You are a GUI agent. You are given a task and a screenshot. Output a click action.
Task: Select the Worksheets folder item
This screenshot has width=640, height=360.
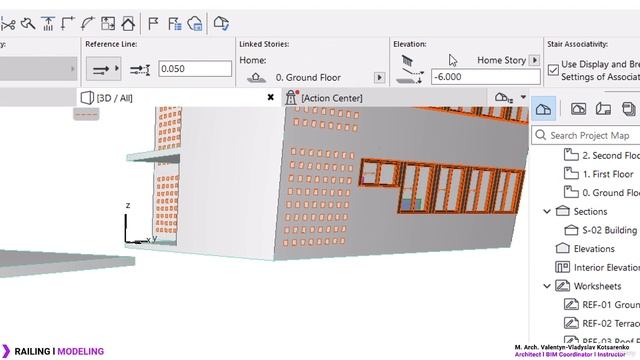[589, 286]
